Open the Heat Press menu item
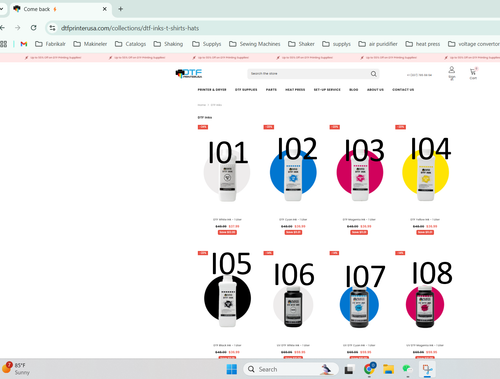This screenshot has height=379, width=500. point(295,90)
